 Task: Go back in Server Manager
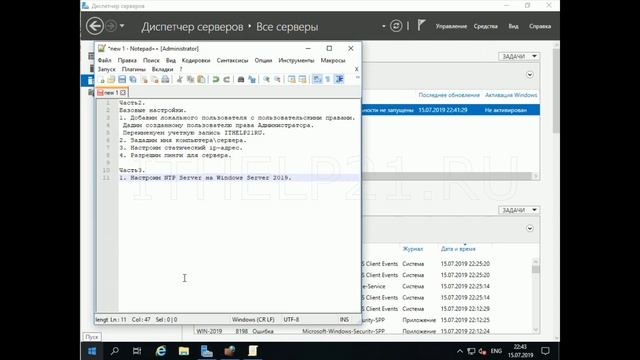(95, 26)
